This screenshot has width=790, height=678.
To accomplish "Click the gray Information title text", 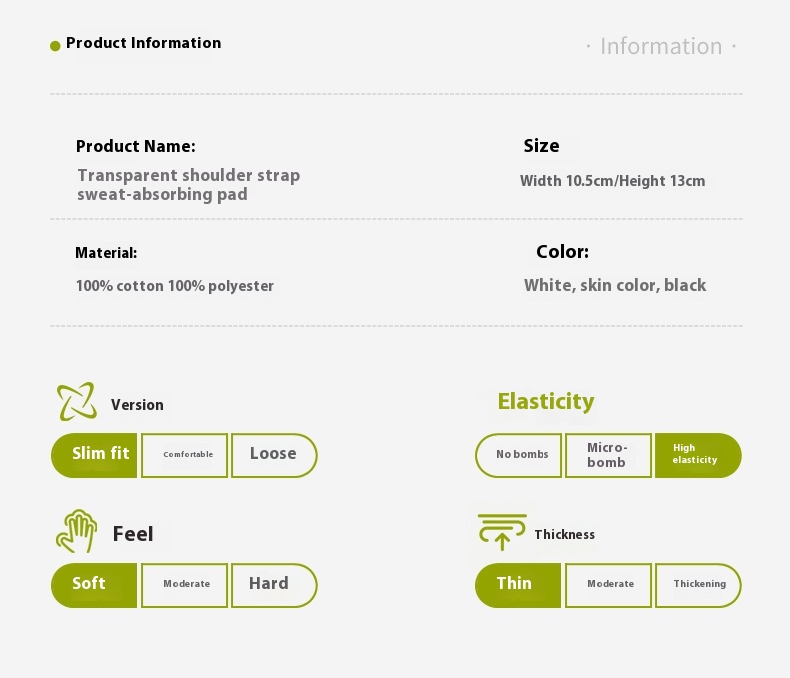I will point(661,46).
